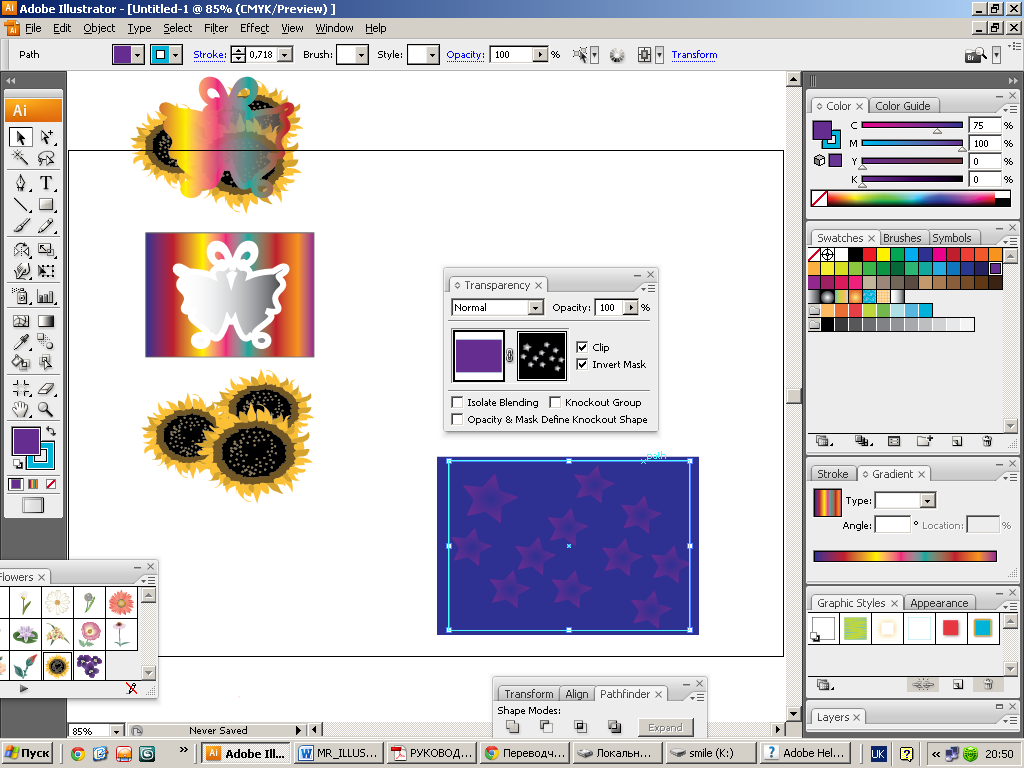Switch to the Color Guide tab

903,106
